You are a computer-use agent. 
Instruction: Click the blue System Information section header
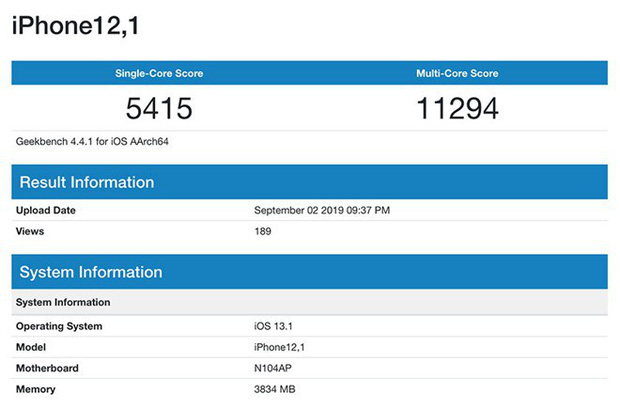point(91,272)
